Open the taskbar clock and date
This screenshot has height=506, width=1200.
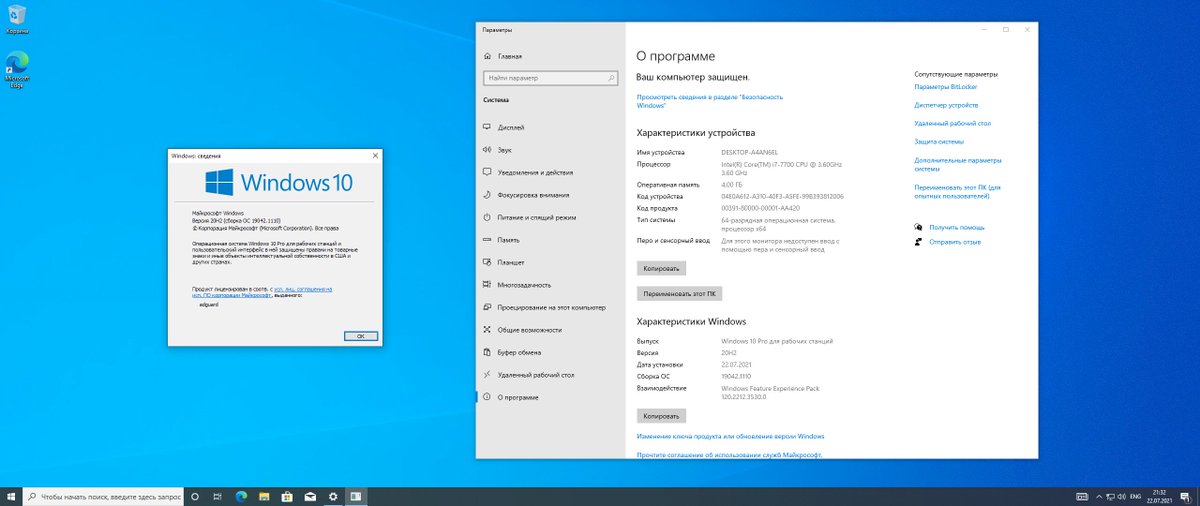pos(1158,496)
